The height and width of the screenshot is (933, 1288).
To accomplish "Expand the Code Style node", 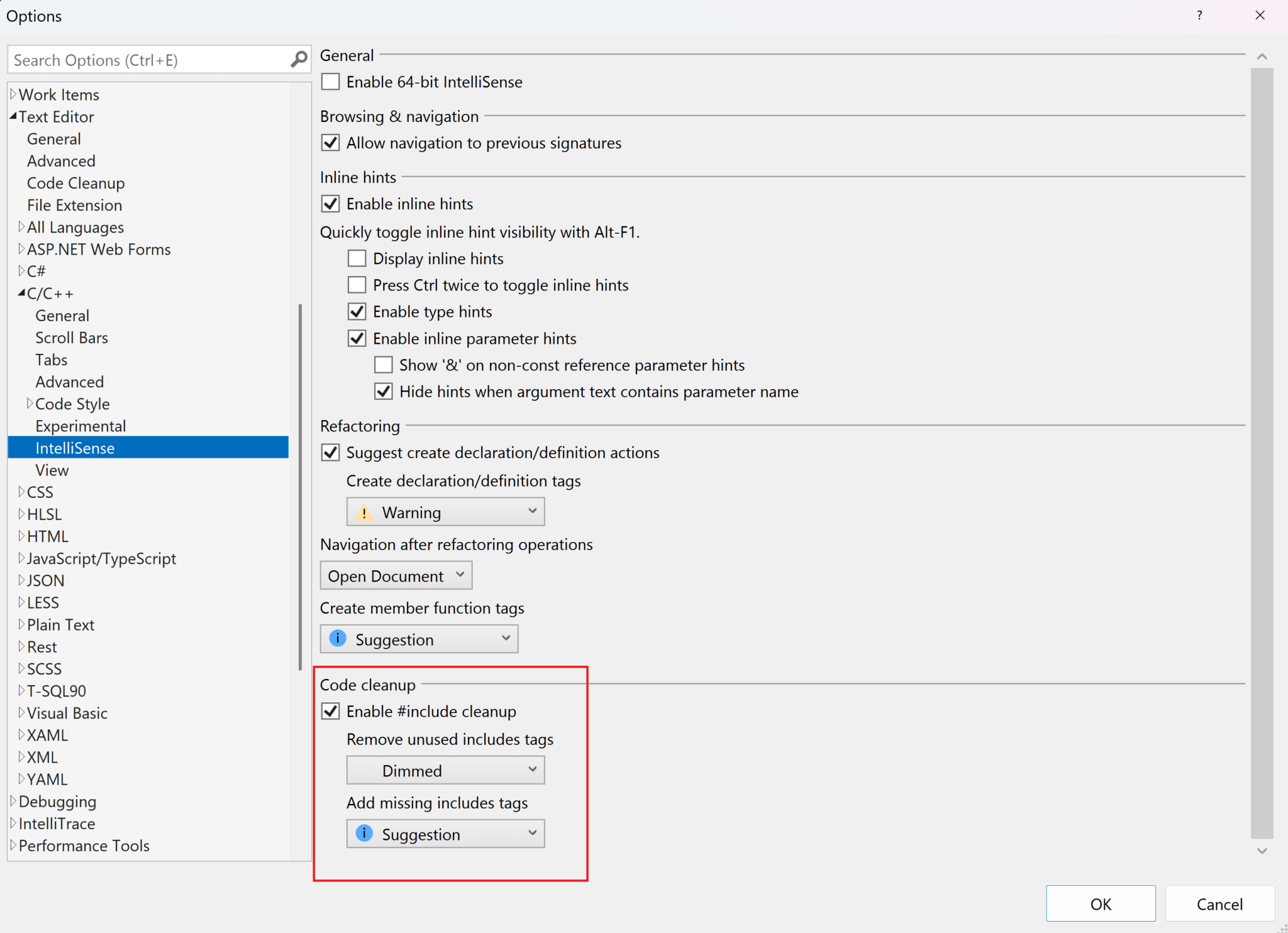I will [x=30, y=404].
